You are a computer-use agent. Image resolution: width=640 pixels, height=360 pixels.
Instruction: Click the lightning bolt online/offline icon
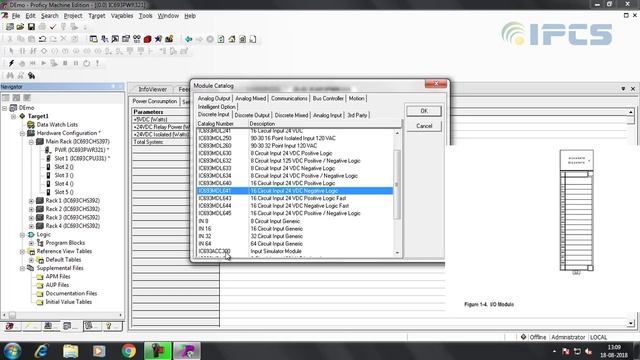11,63
